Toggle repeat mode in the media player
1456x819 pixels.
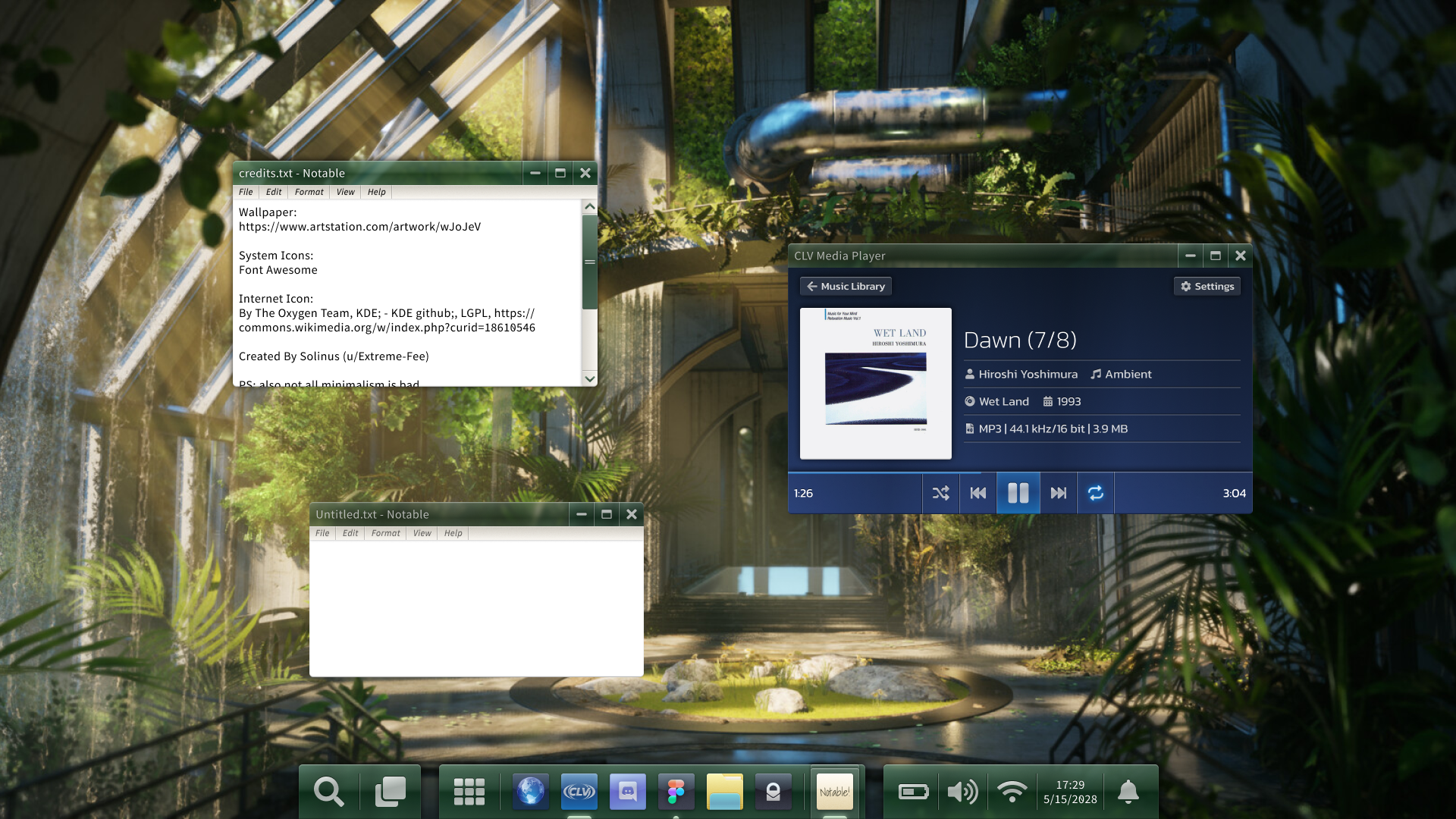click(1096, 493)
